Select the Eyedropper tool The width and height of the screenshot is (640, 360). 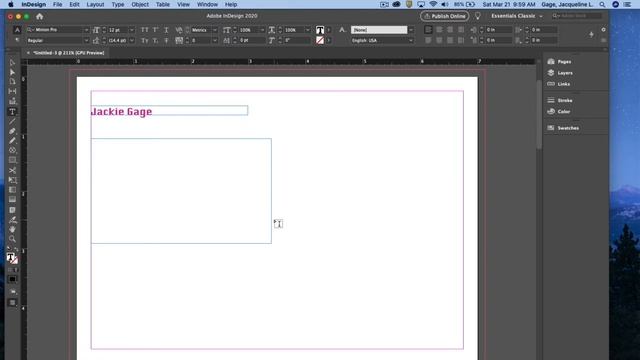pyautogui.click(x=12, y=220)
